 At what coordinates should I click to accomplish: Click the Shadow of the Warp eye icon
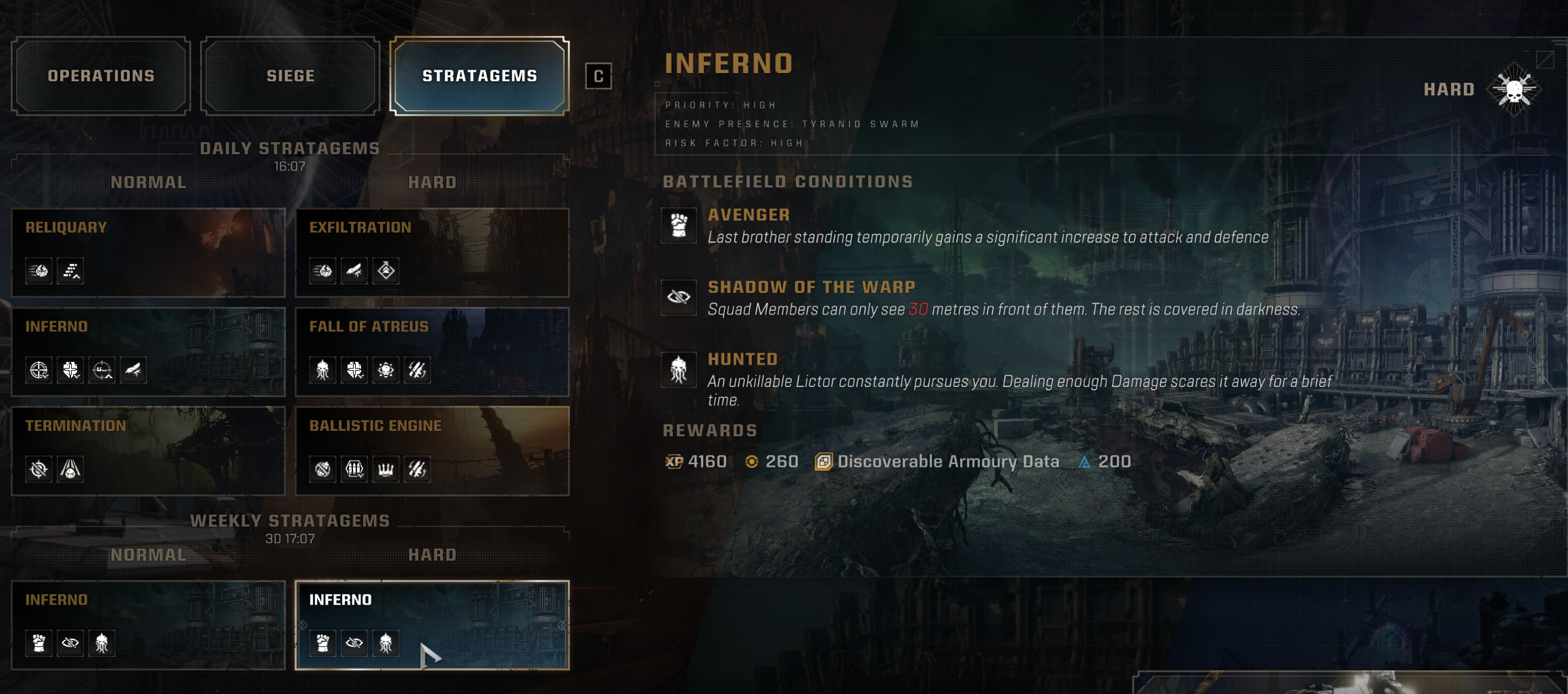pos(678,297)
